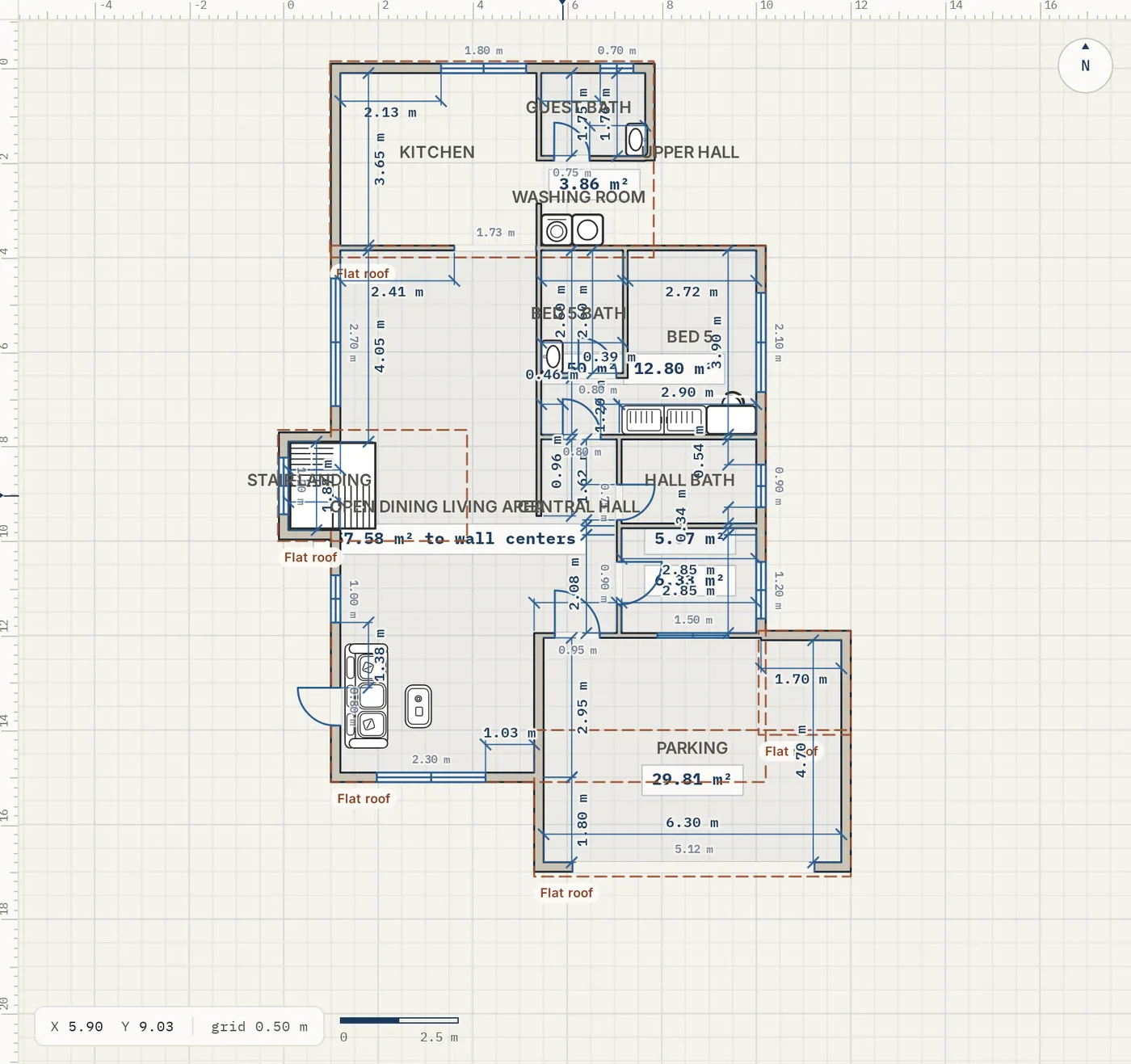This screenshot has width=1131, height=1064.
Task: Click the WASHING ROOM label
Action: (578, 197)
